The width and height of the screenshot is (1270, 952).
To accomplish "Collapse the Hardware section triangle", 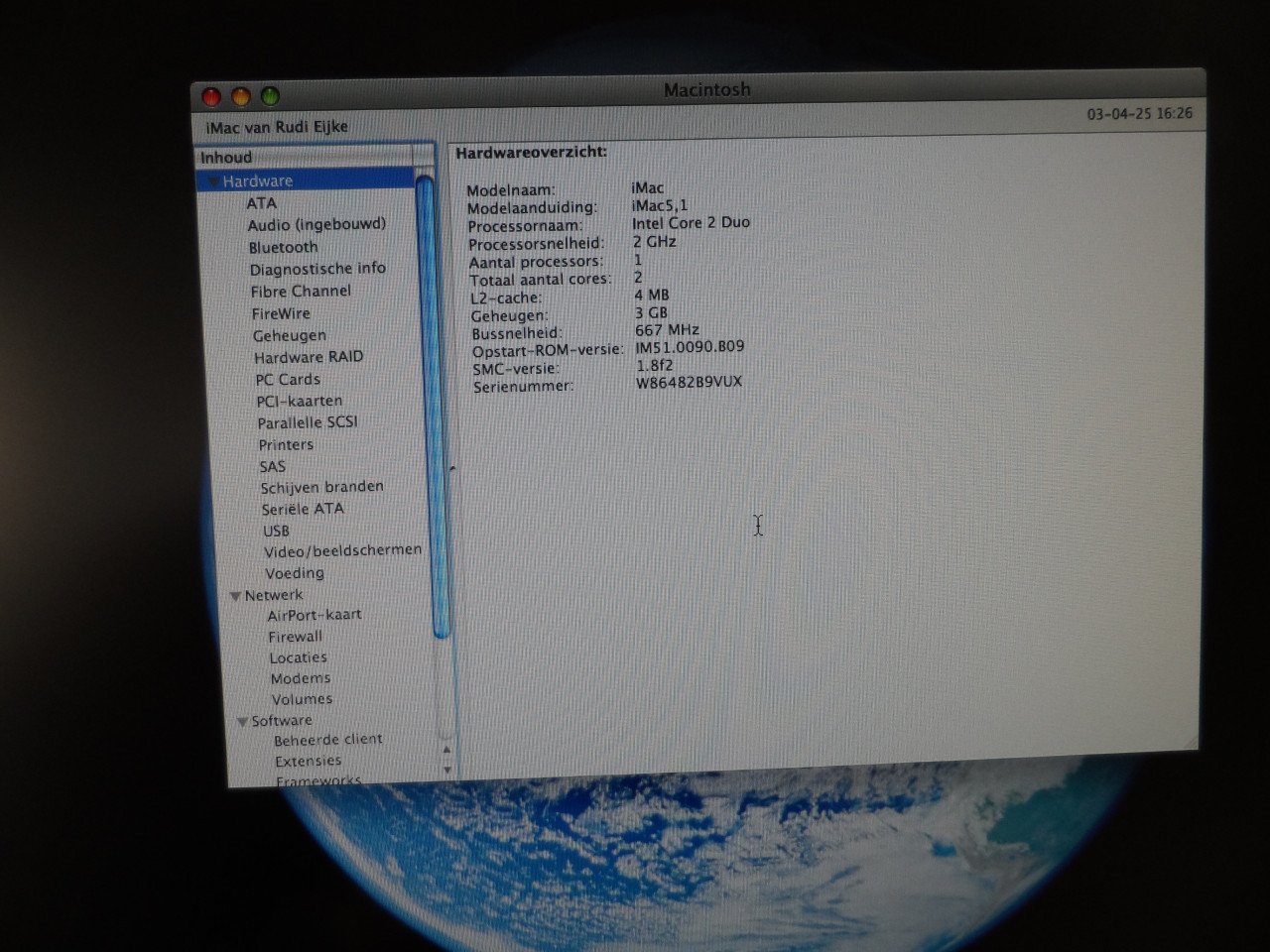I will point(212,182).
